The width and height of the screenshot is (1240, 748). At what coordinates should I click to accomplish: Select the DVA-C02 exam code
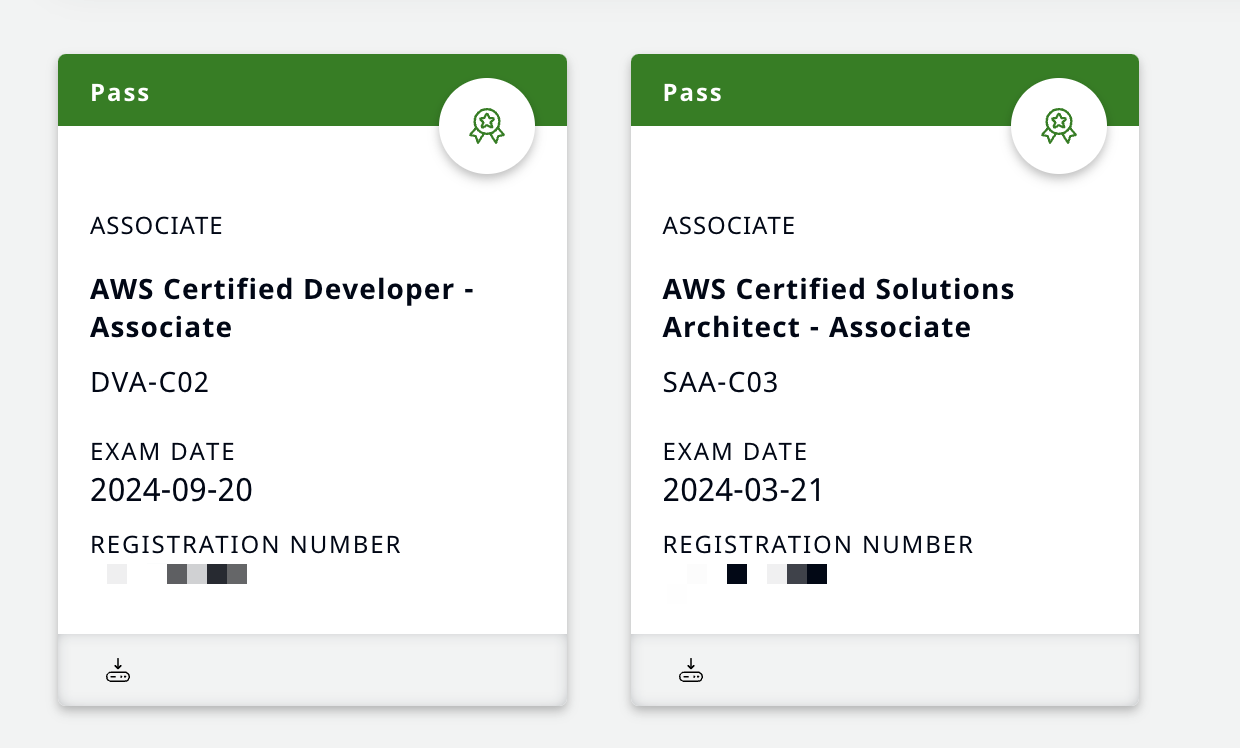click(x=150, y=383)
